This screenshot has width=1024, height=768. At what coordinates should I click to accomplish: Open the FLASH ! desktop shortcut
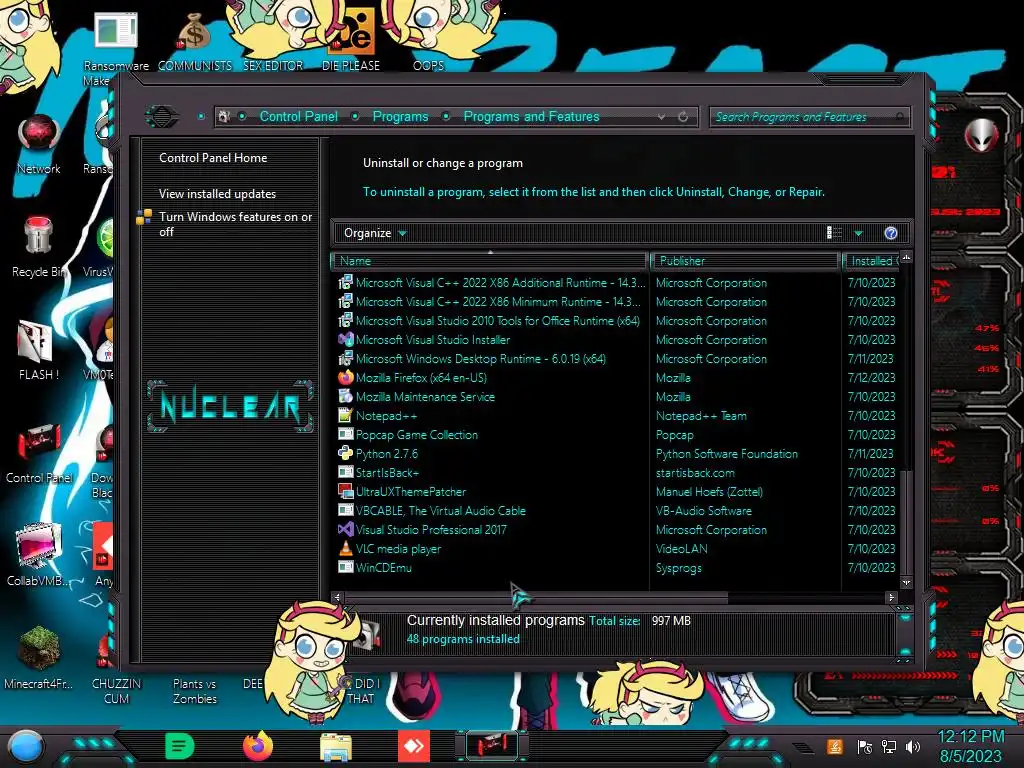pyautogui.click(x=38, y=351)
